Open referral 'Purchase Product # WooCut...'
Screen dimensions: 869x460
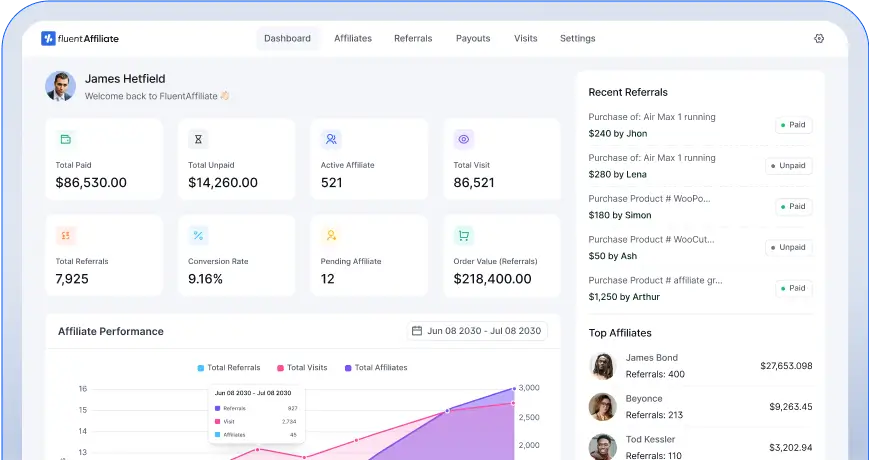[x=651, y=239]
